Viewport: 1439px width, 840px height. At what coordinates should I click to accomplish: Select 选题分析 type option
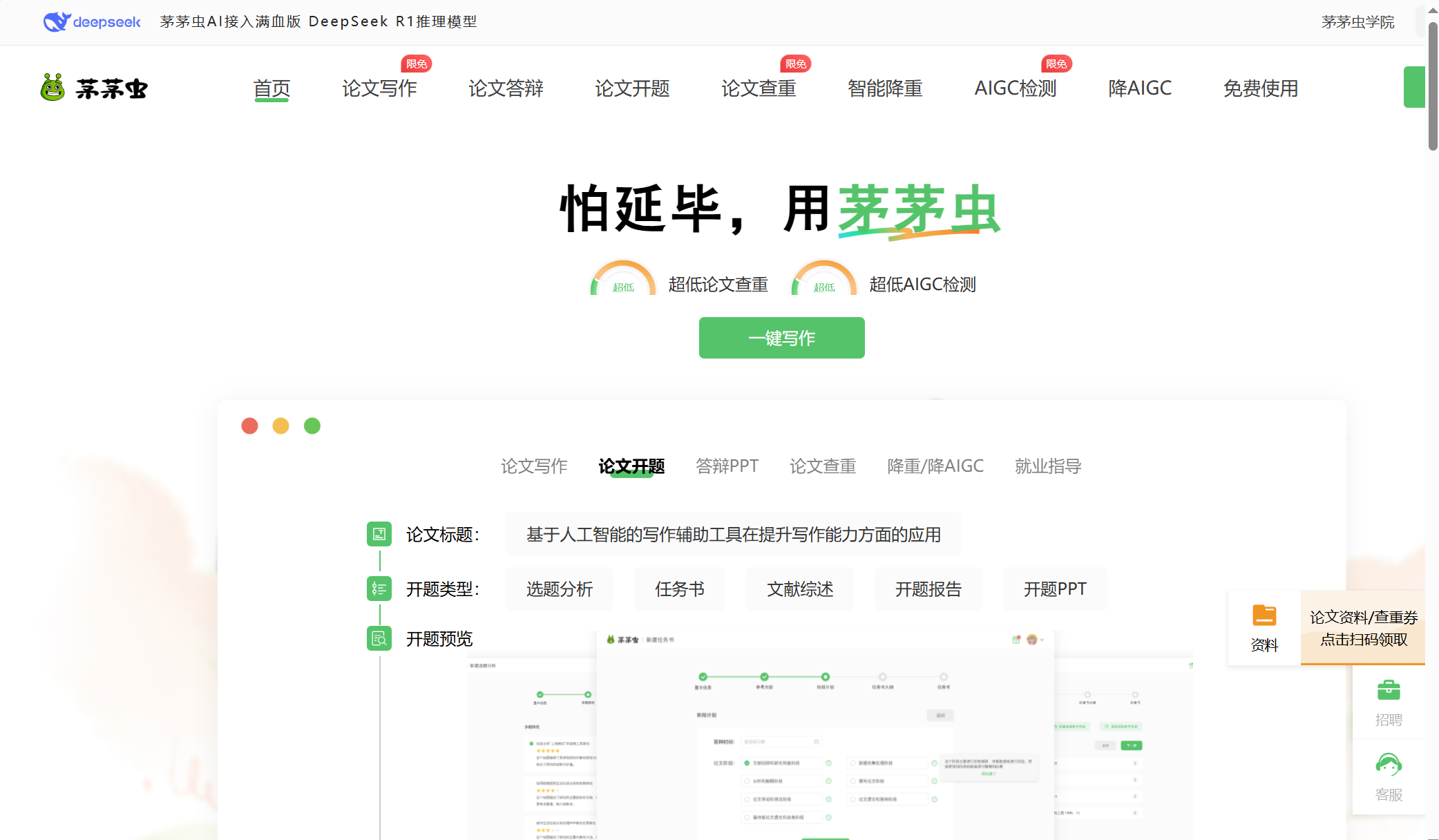pos(560,589)
